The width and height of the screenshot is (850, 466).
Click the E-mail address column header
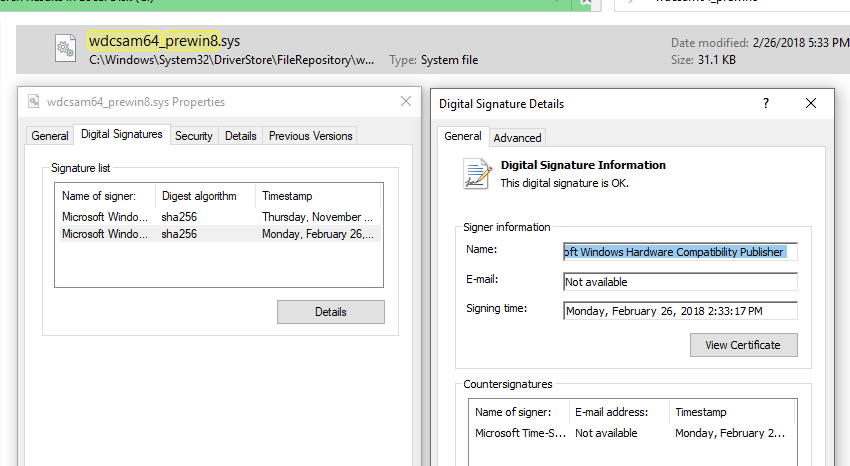tap(620, 412)
